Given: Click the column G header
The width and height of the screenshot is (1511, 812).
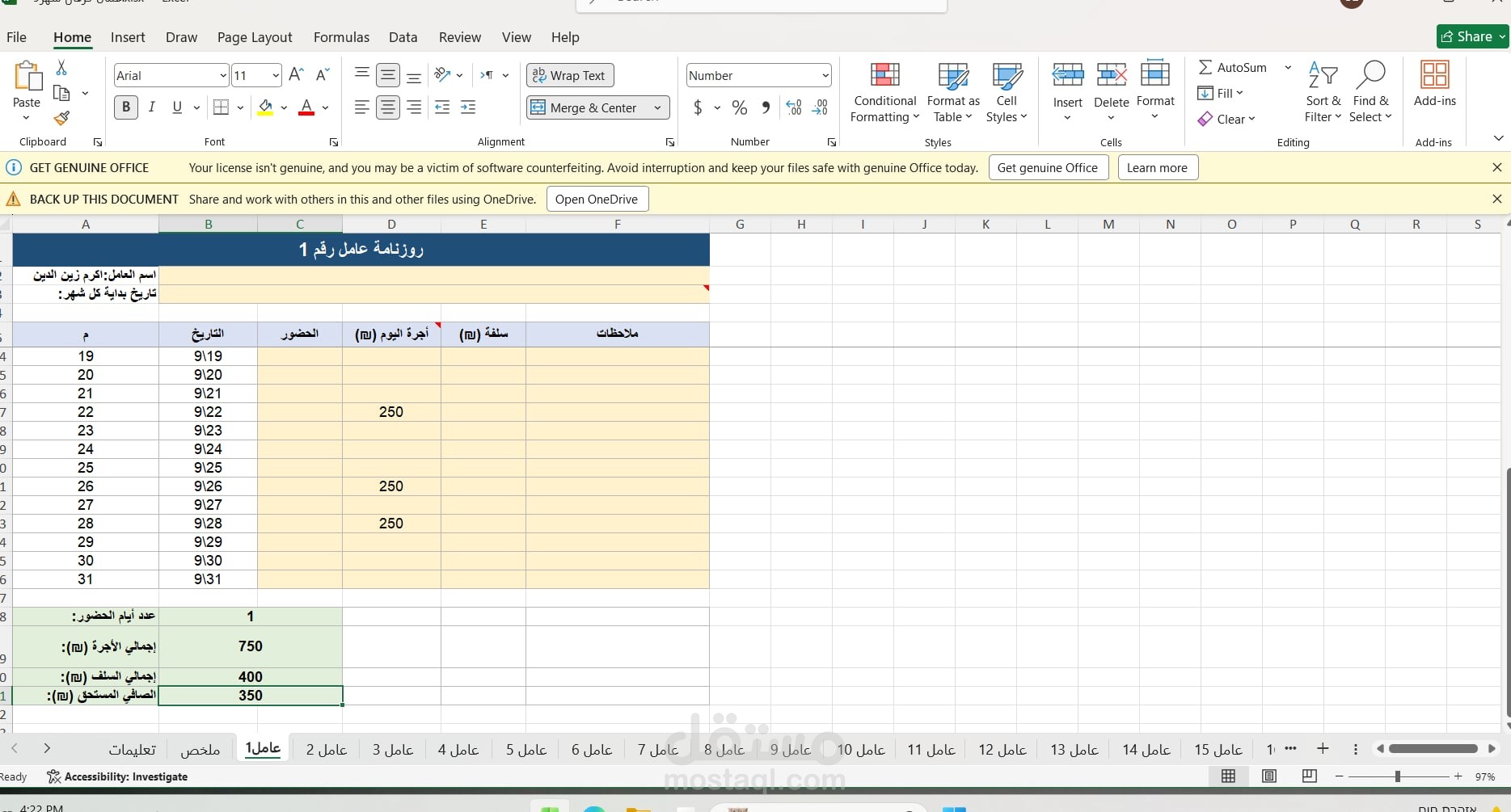Looking at the screenshot, I should click(740, 225).
